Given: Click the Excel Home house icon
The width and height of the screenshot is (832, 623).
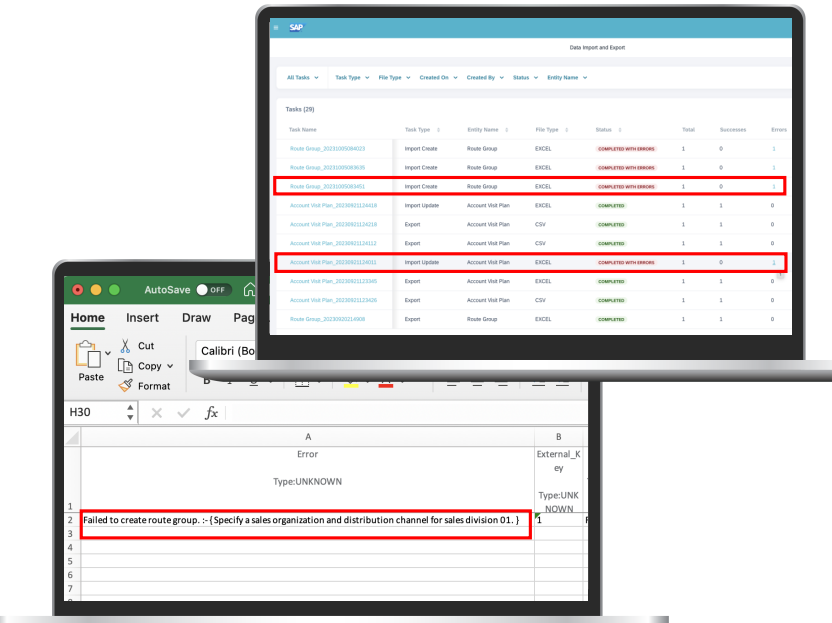Looking at the screenshot, I should (x=249, y=290).
